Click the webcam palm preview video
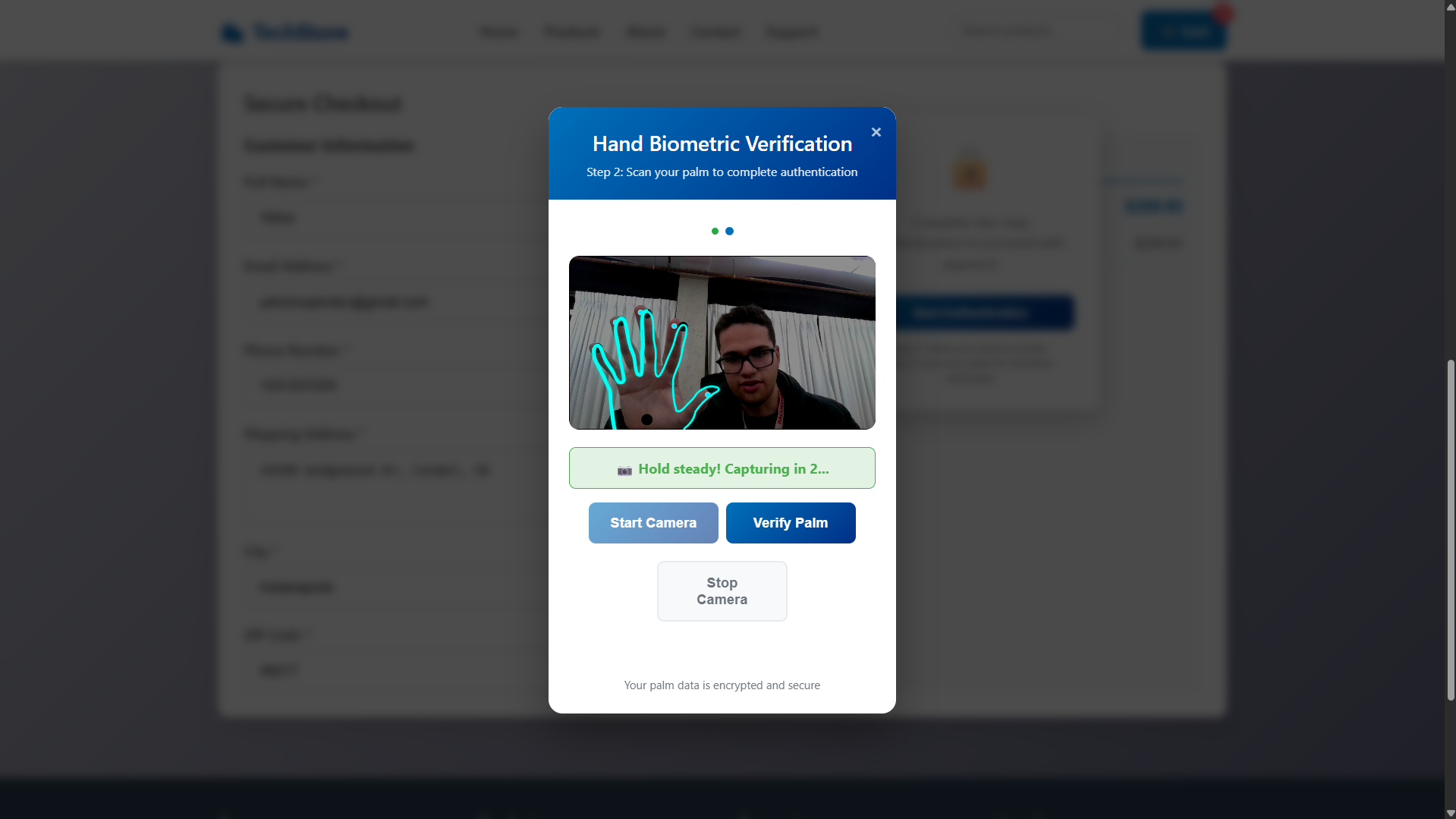Image resolution: width=1456 pixels, height=819 pixels. pyautogui.click(x=722, y=342)
